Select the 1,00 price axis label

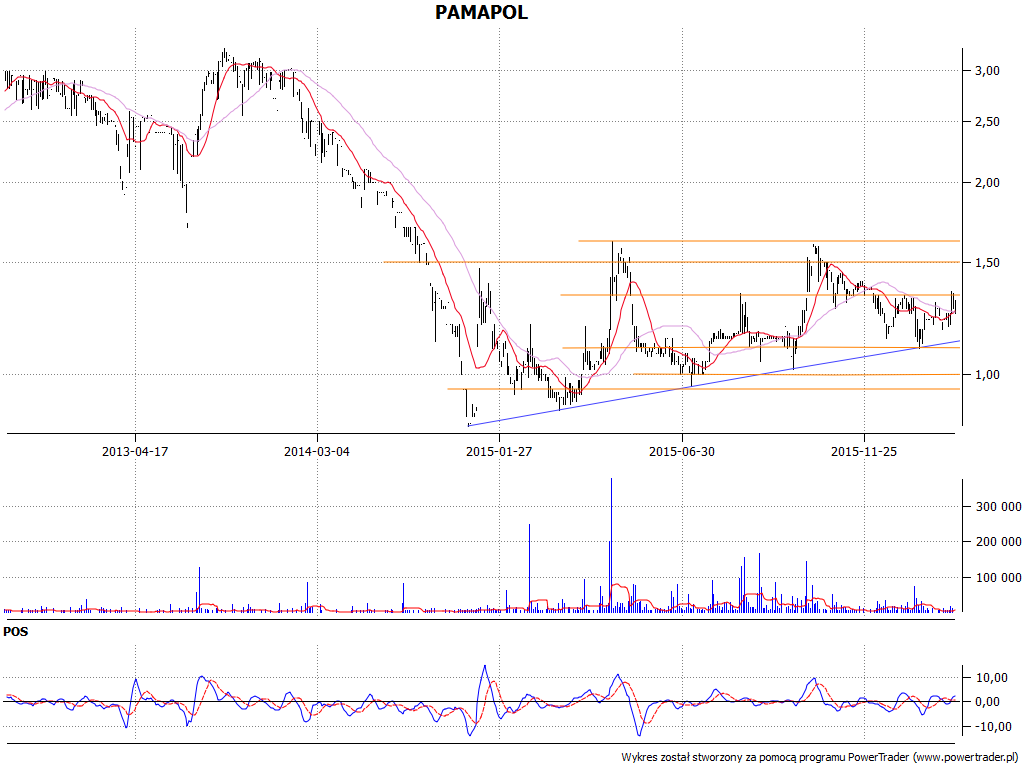[x=987, y=375]
